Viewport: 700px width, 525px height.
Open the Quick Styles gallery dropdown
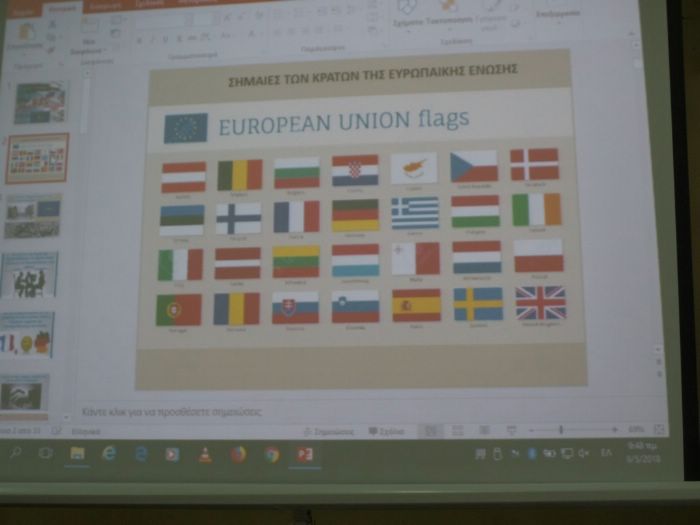point(490,15)
